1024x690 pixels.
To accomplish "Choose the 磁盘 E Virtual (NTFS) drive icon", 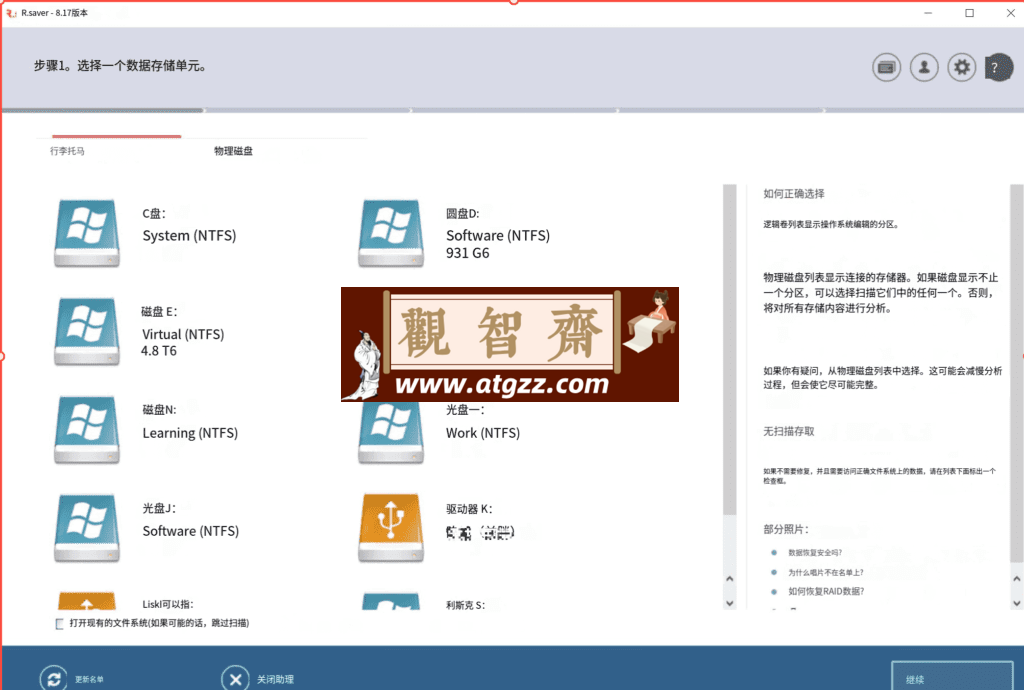I will click(x=87, y=332).
